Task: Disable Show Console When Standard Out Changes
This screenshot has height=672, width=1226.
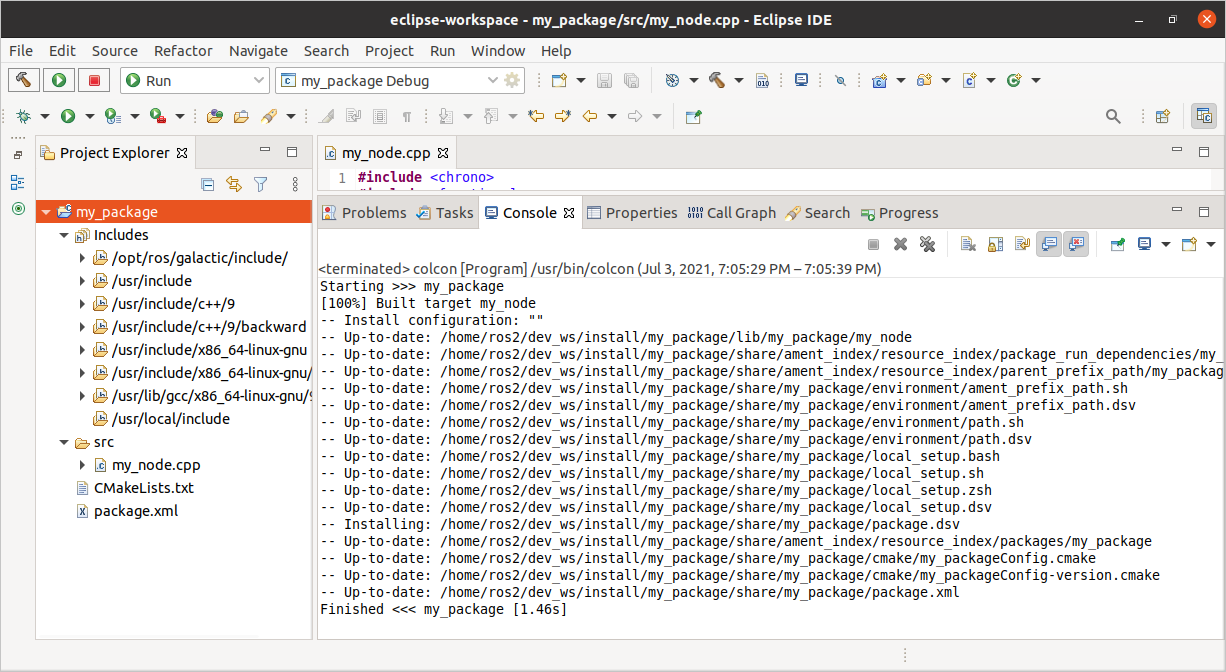Action: (x=1048, y=243)
